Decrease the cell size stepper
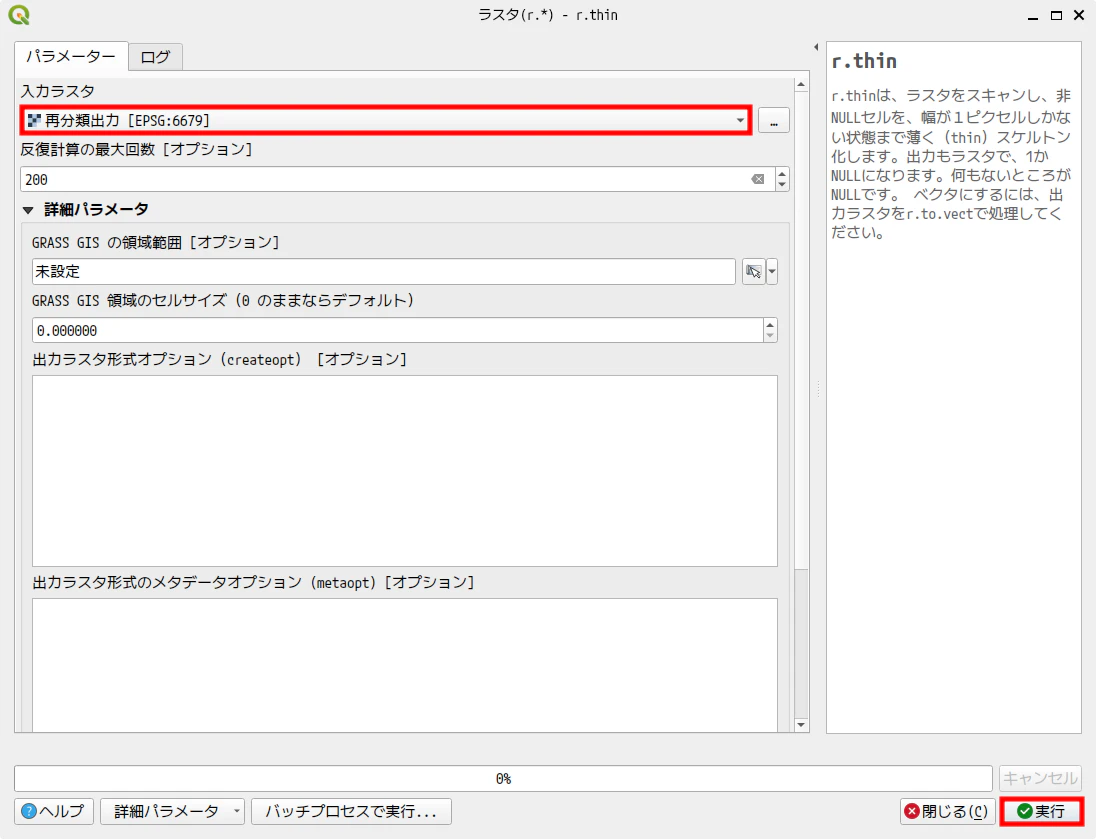 point(770,337)
